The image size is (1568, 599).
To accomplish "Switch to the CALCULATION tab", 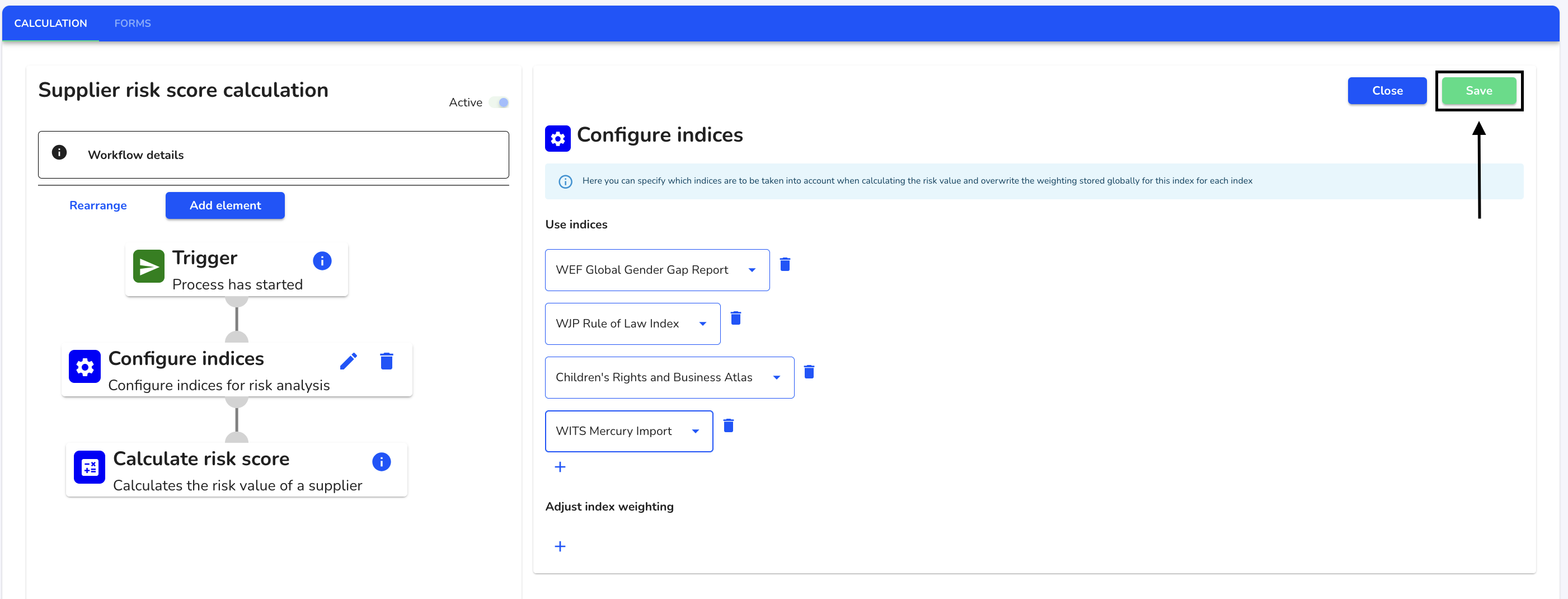I will (x=50, y=23).
